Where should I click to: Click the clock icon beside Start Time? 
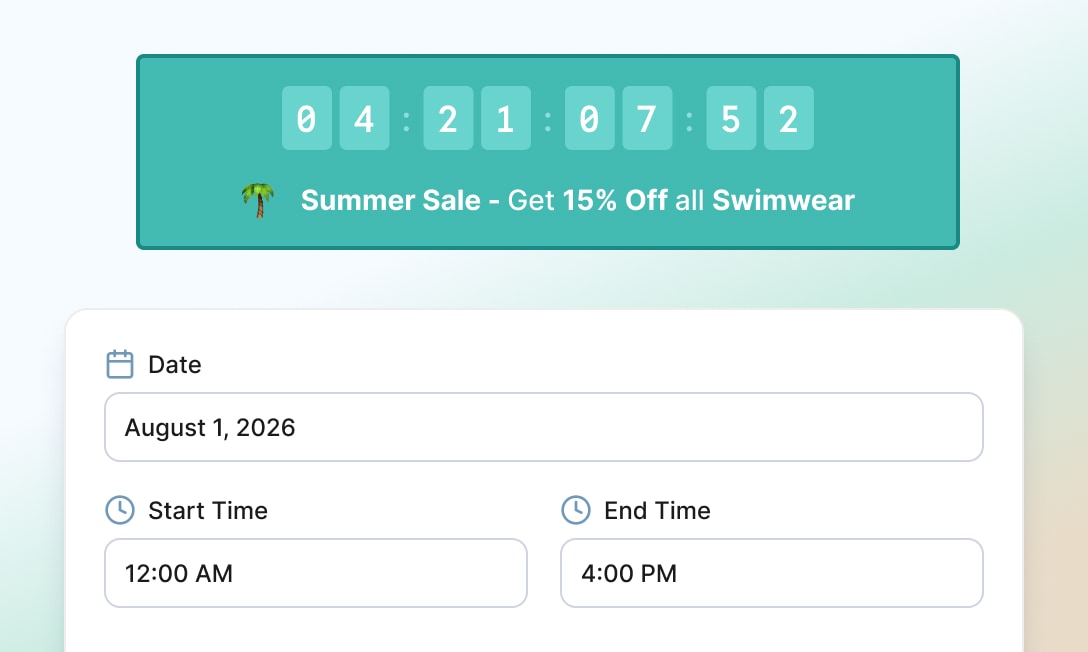coord(119,510)
